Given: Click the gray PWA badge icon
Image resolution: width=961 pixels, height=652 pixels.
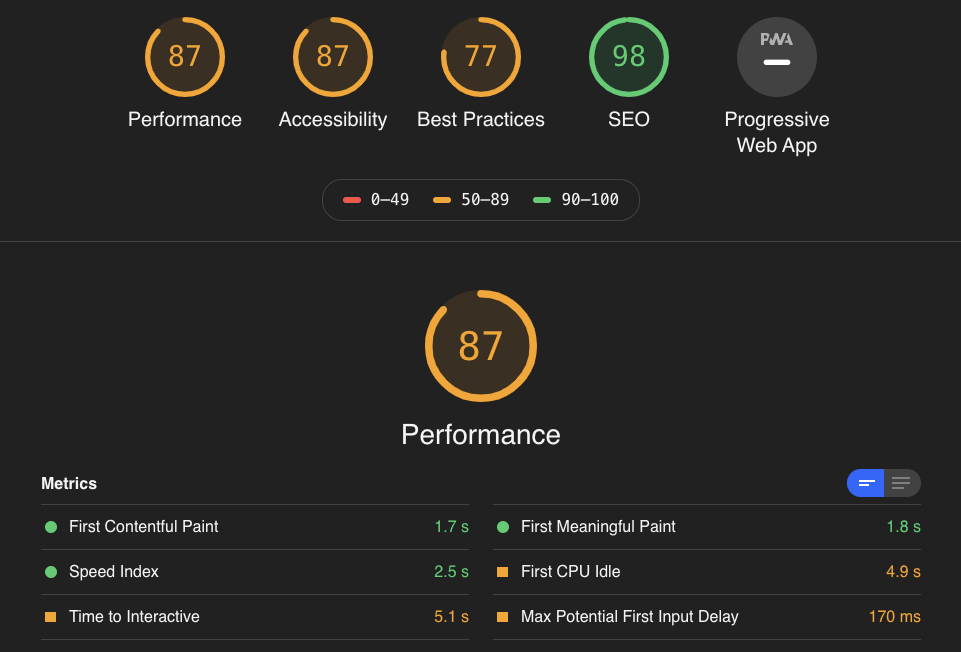Looking at the screenshot, I should (777, 57).
